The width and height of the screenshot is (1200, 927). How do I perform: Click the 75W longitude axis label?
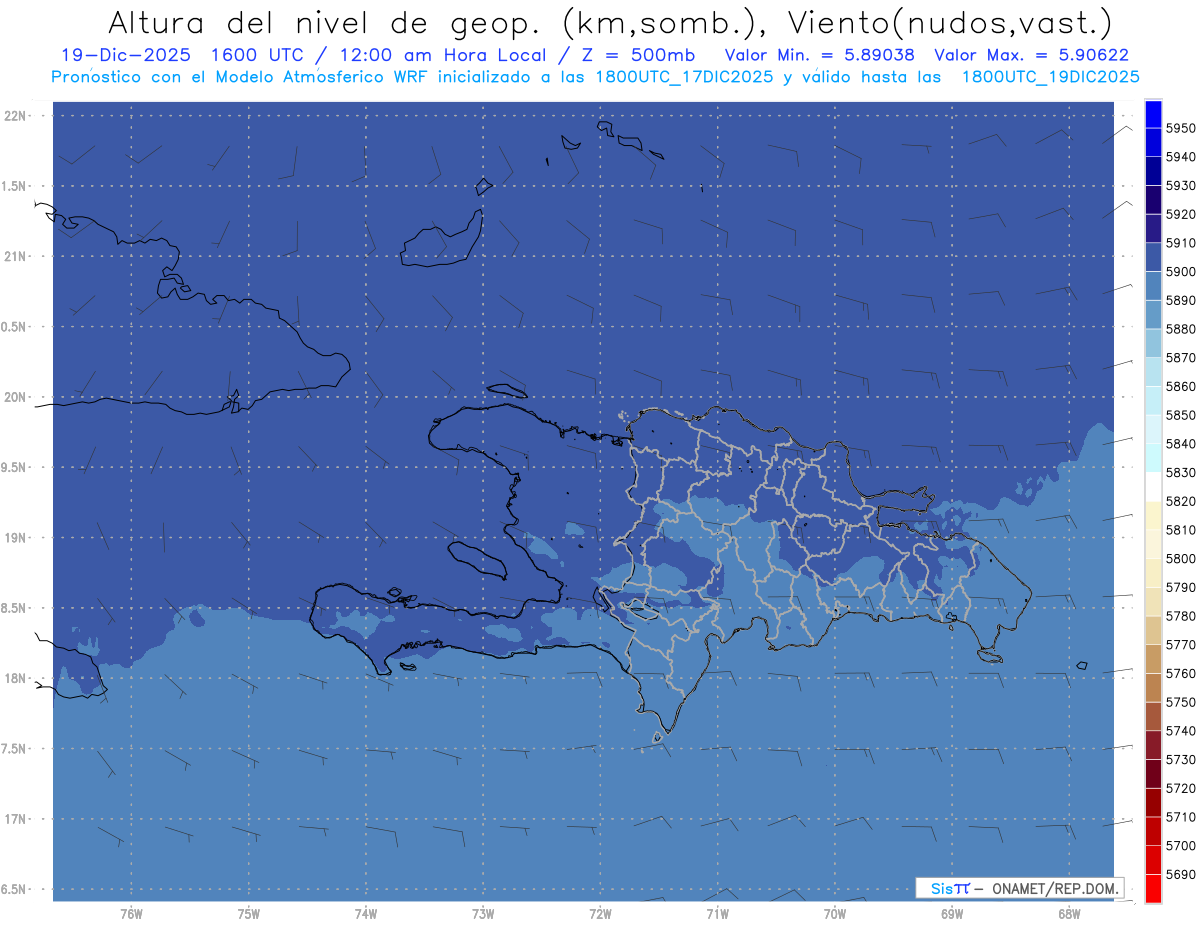[x=248, y=914]
